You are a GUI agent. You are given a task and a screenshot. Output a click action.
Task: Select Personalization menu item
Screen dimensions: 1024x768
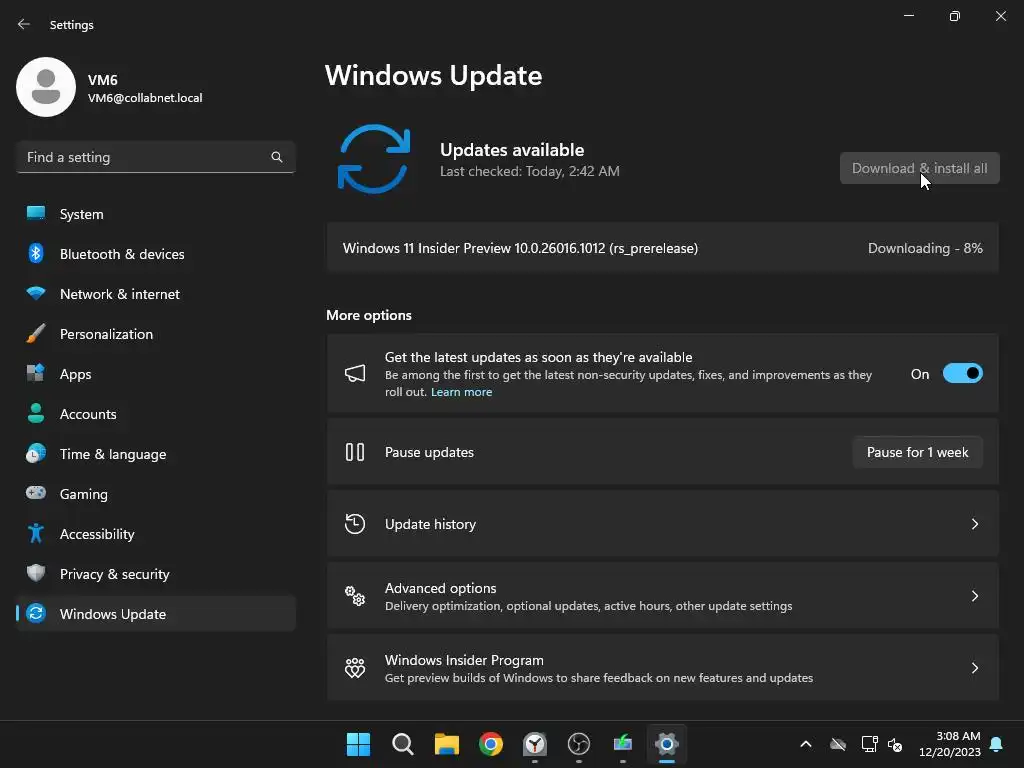pyautogui.click(x=156, y=334)
